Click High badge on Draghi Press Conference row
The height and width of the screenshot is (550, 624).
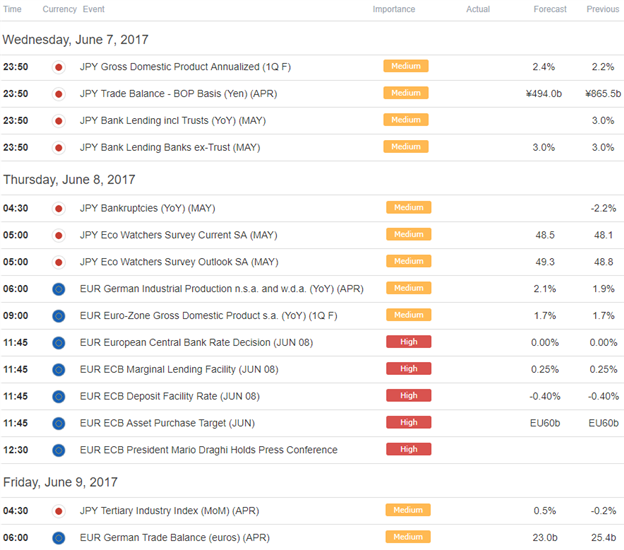pos(409,449)
